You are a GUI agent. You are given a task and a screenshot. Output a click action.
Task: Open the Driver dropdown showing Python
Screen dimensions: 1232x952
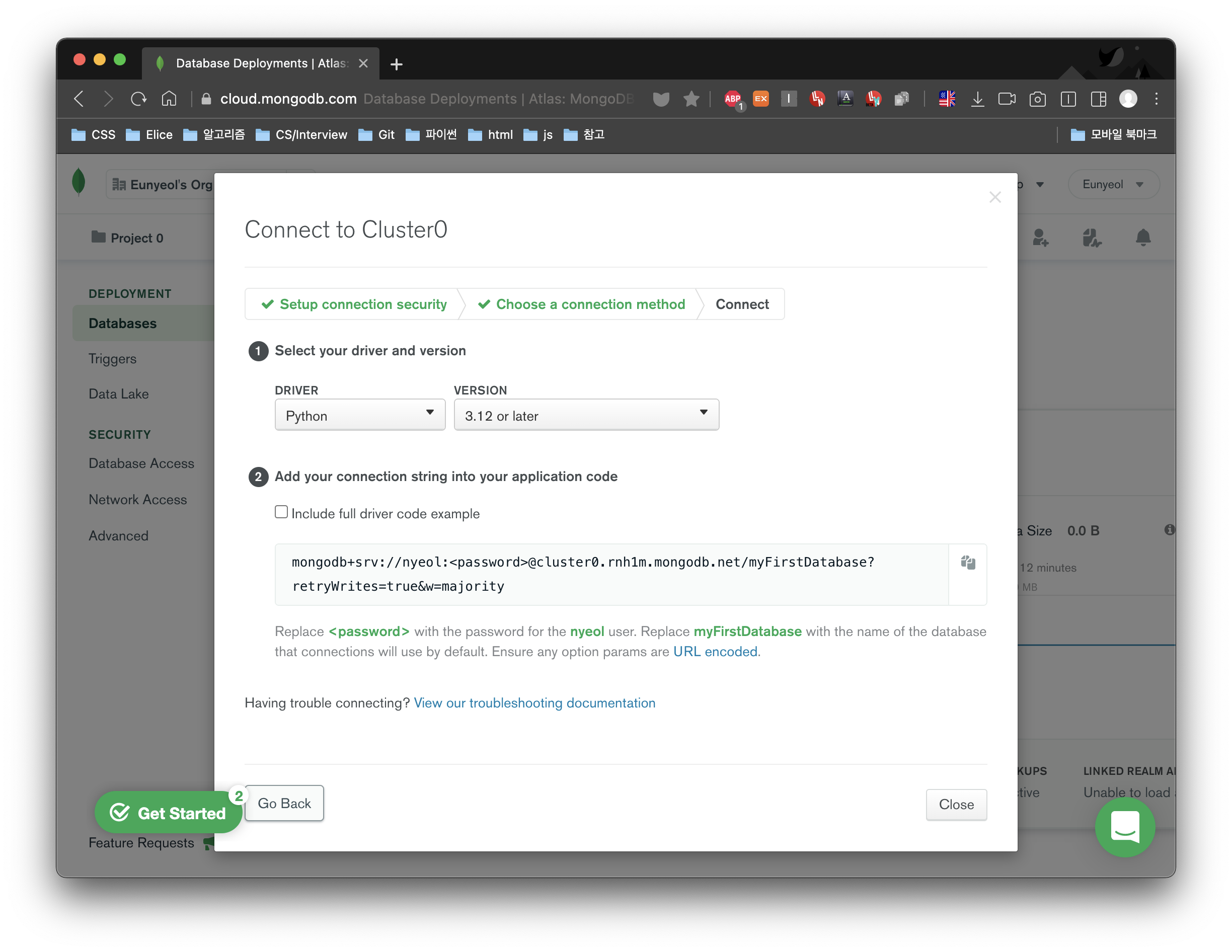(360, 415)
